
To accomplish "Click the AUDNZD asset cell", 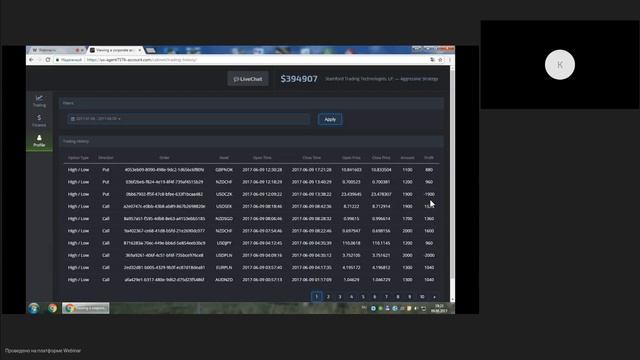I will point(224,280).
